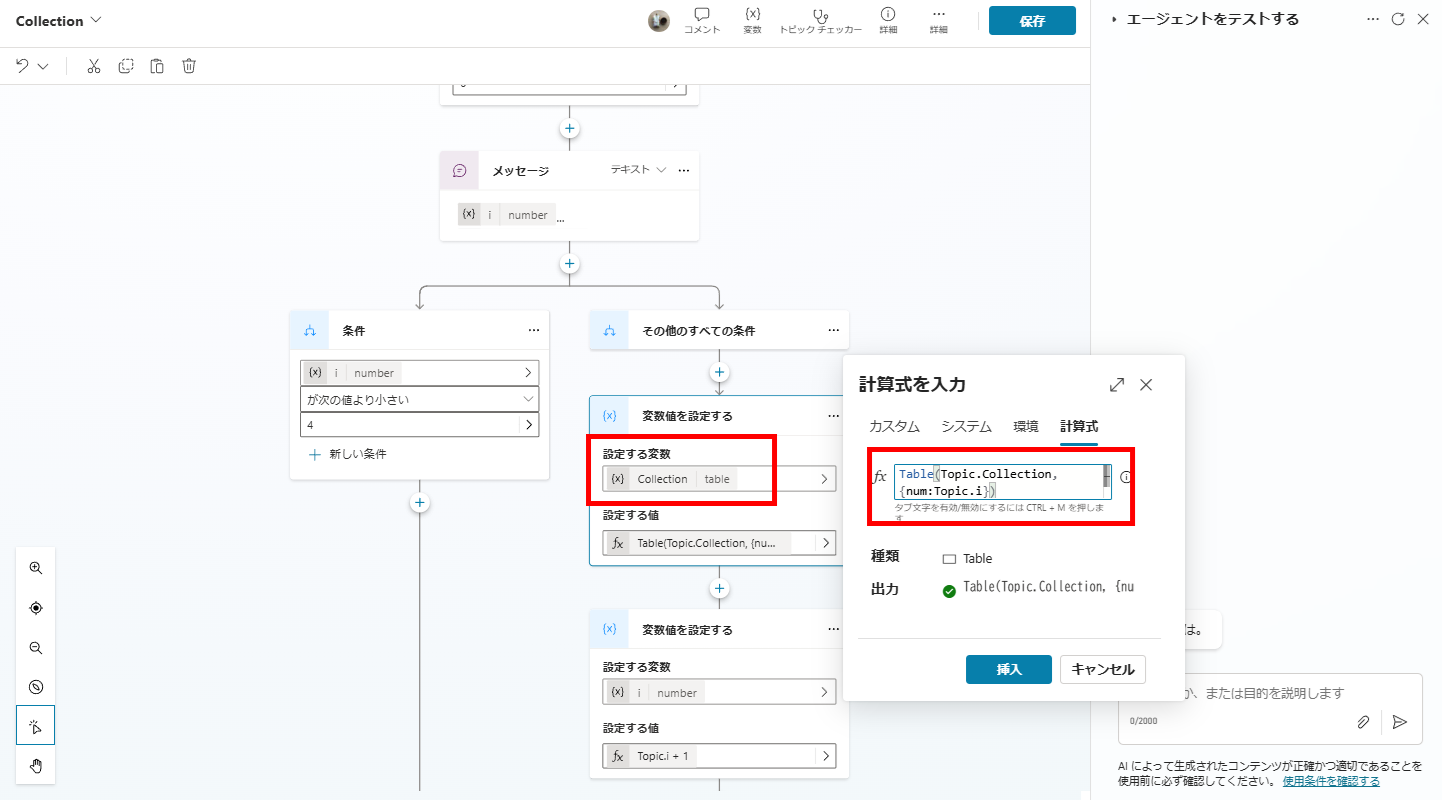This screenshot has width=1442, height=800.
Task: Cut the selected node with scissors icon
Action: (93, 65)
